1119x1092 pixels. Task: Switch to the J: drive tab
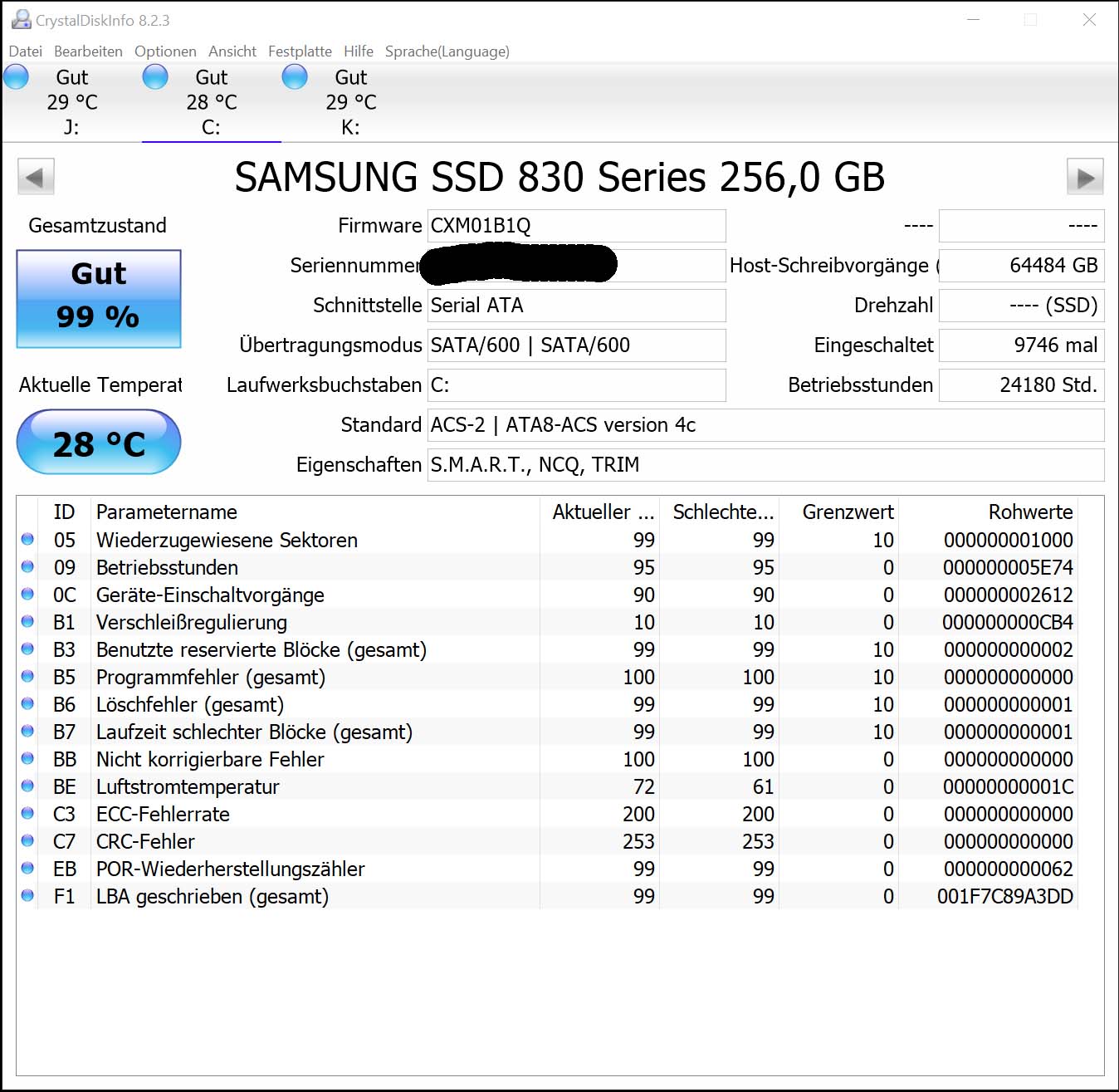71,101
